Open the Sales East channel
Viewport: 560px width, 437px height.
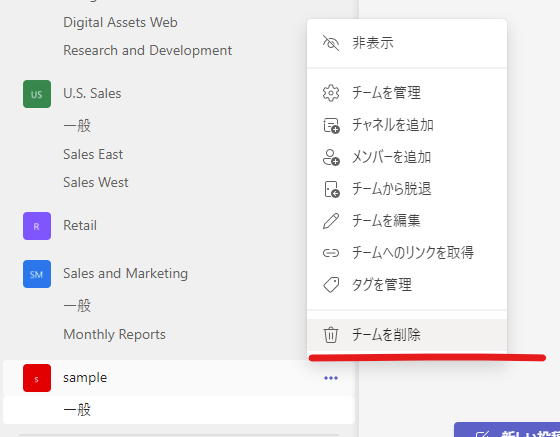[93, 155]
